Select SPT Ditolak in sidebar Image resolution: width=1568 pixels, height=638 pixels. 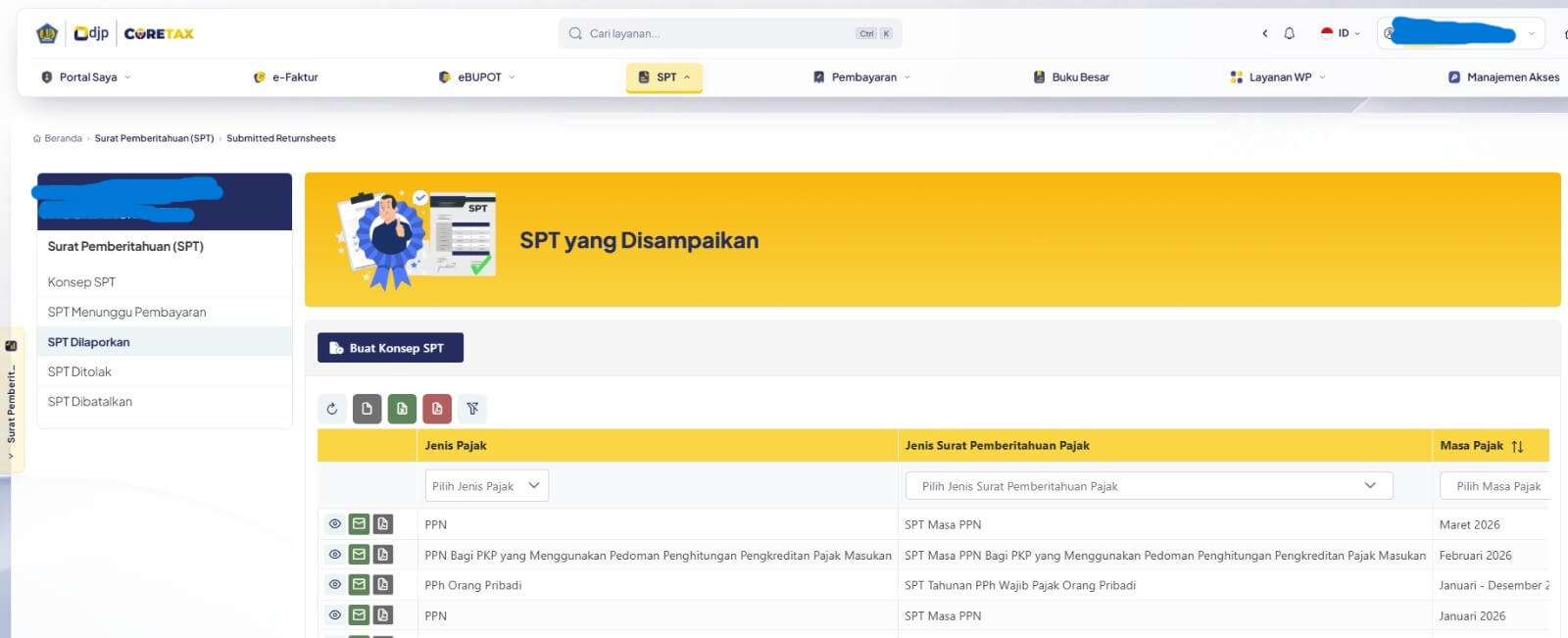pyautogui.click(x=165, y=371)
